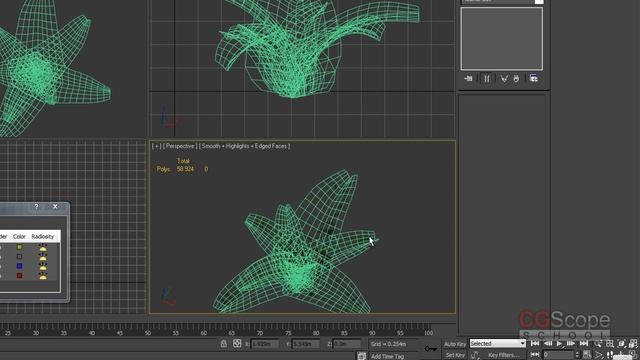Click the X coordinate field
Screen dimensions: 640x360
coord(265,344)
